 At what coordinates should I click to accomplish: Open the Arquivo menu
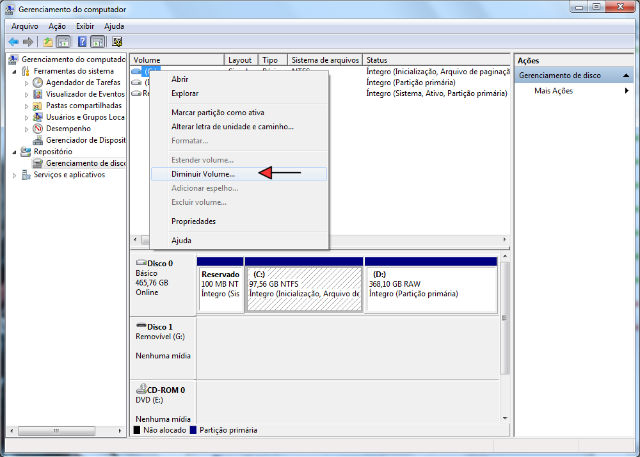click(x=25, y=26)
